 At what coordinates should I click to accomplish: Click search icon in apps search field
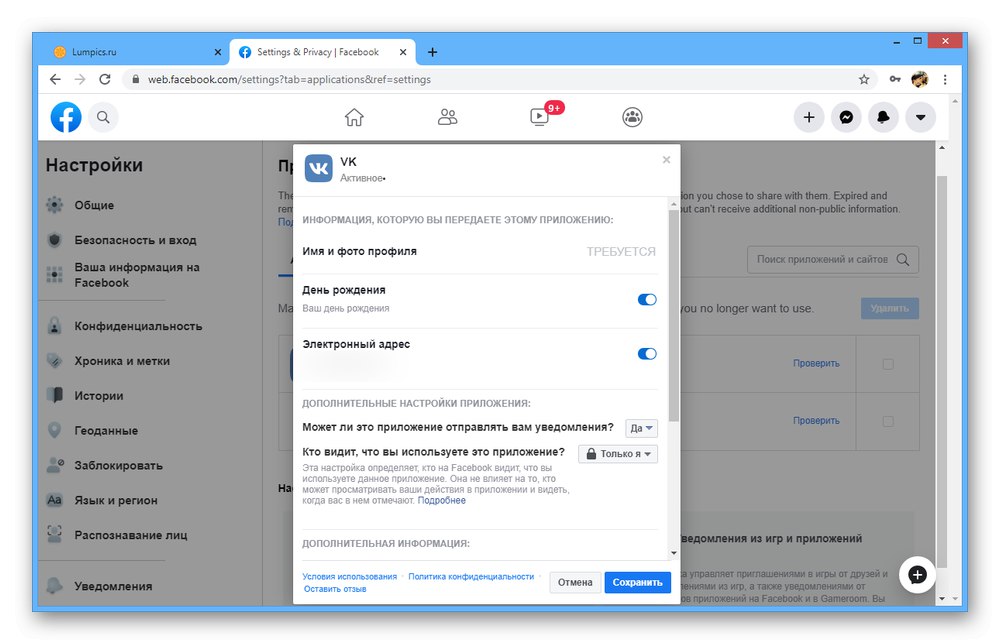click(x=903, y=260)
